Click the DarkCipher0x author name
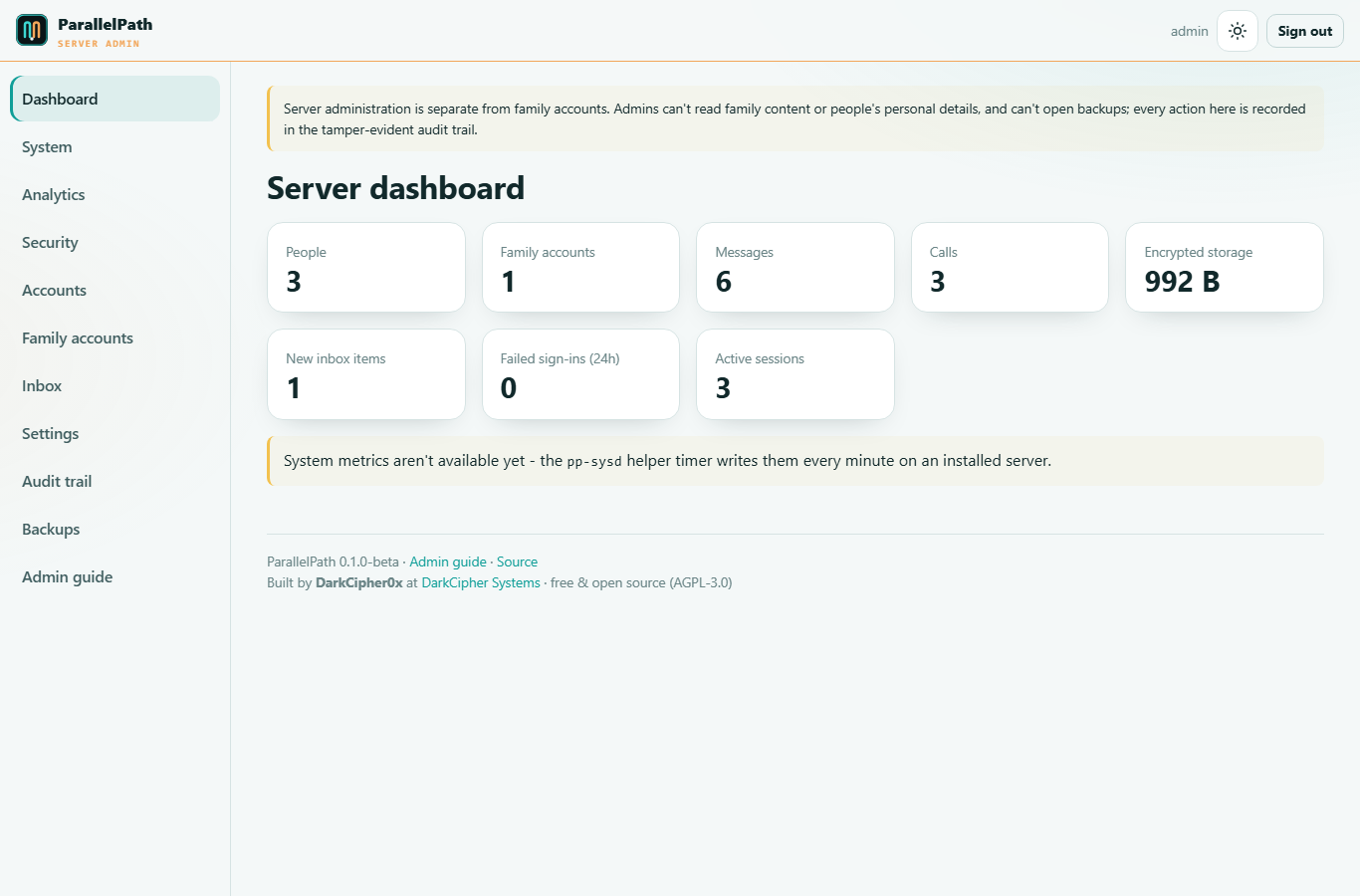This screenshot has height=896, width=1360. pos(359,582)
